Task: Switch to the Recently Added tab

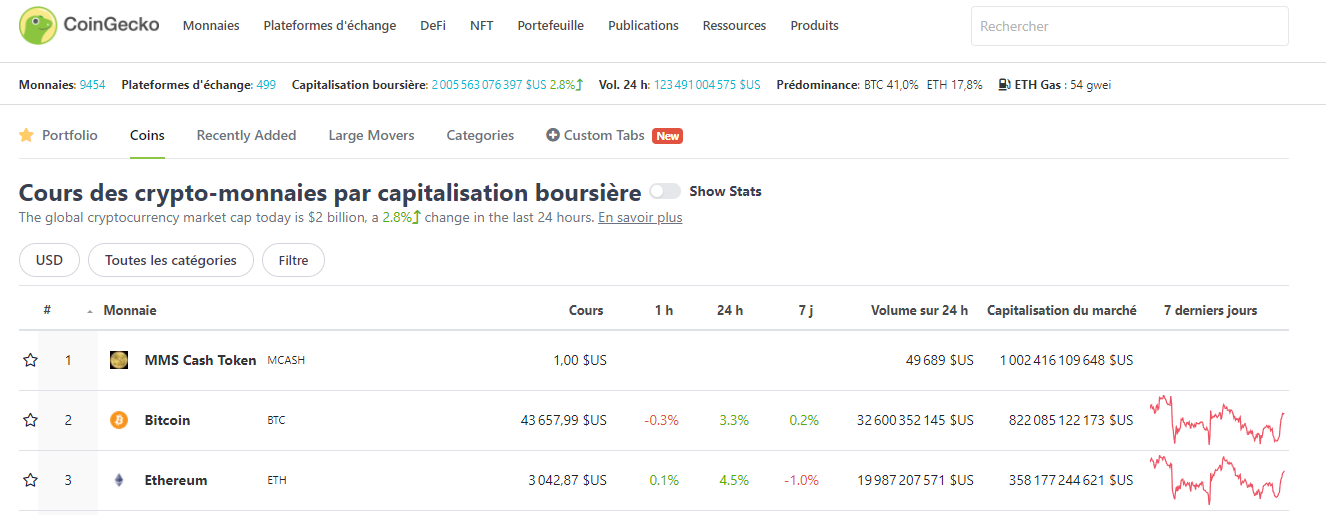Action: (246, 135)
